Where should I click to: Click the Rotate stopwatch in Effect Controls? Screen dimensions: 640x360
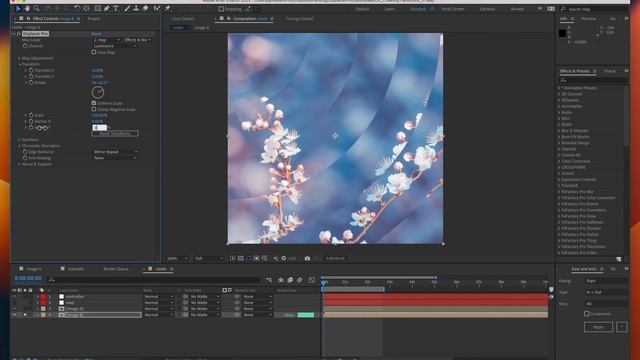(31, 82)
